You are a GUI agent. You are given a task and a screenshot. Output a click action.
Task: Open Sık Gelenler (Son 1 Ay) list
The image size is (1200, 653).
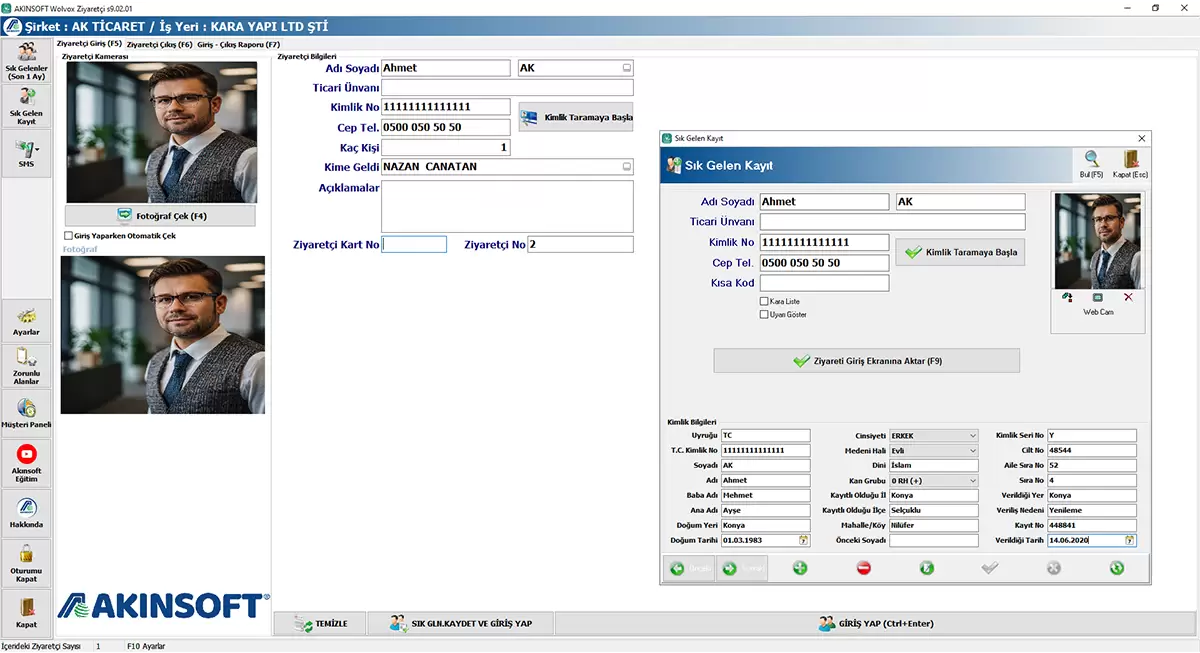tap(26, 60)
